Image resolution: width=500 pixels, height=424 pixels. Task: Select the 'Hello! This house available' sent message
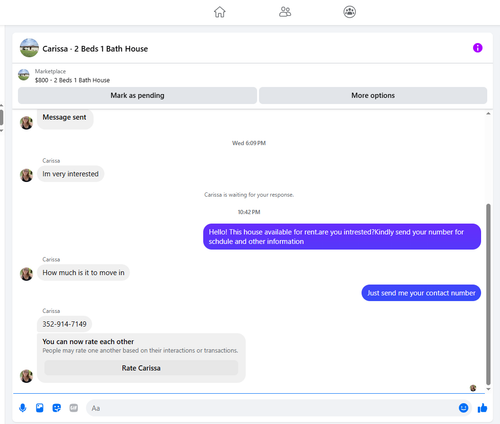342,237
